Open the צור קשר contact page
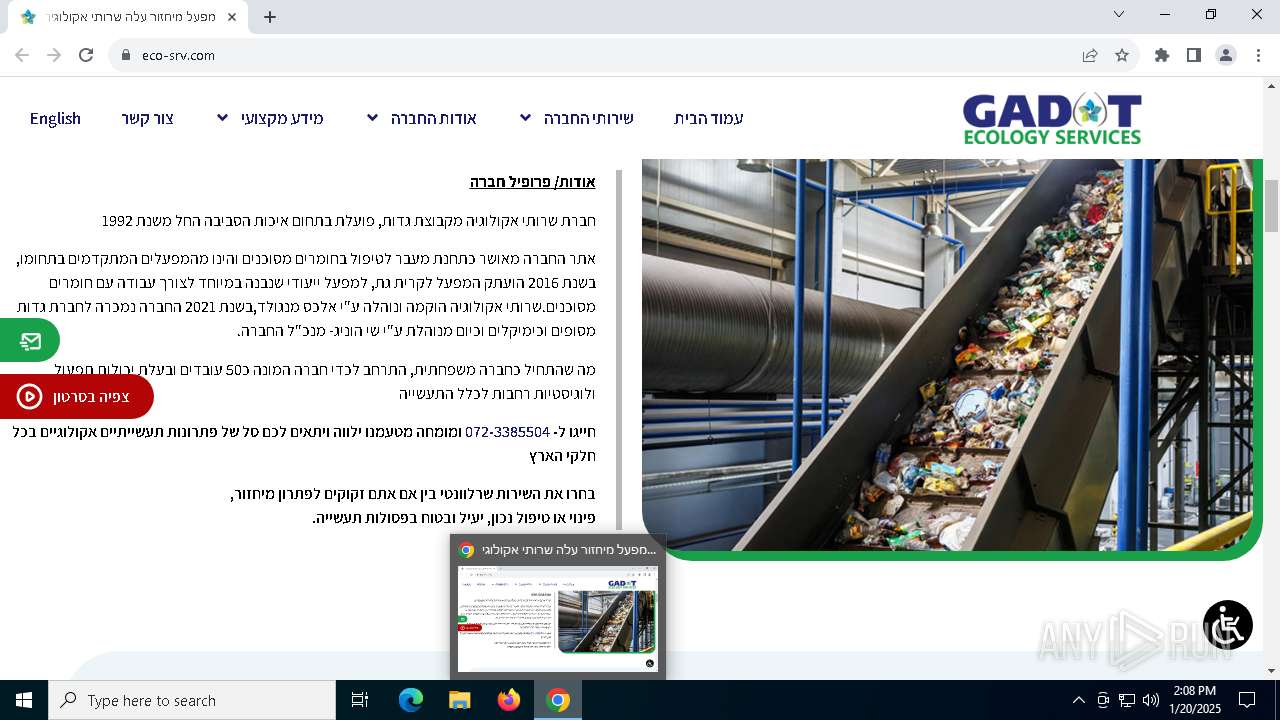Viewport: 1280px width, 720px height. pyautogui.click(x=148, y=118)
